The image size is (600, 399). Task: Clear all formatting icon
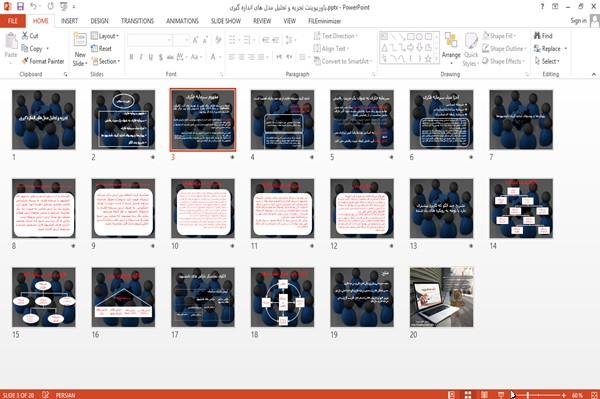218,40
